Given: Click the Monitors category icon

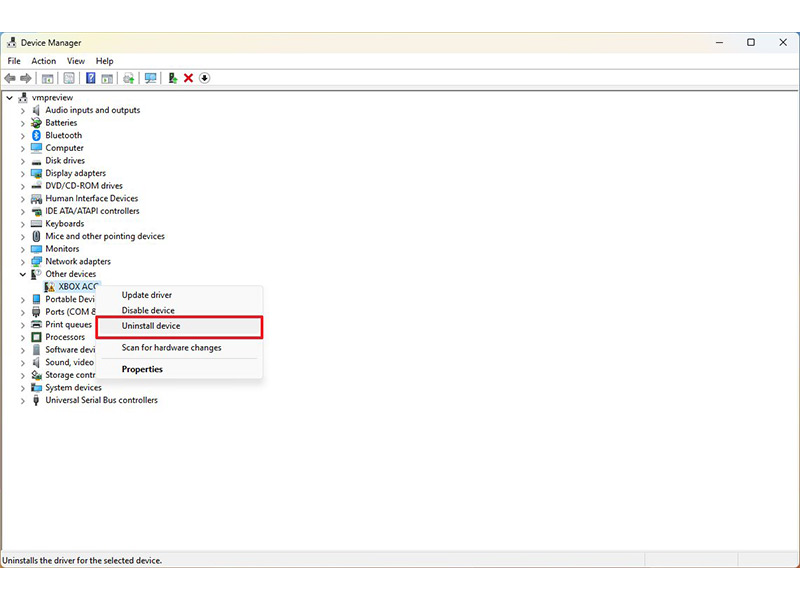Looking at the screenshot, I should [36, 249].
